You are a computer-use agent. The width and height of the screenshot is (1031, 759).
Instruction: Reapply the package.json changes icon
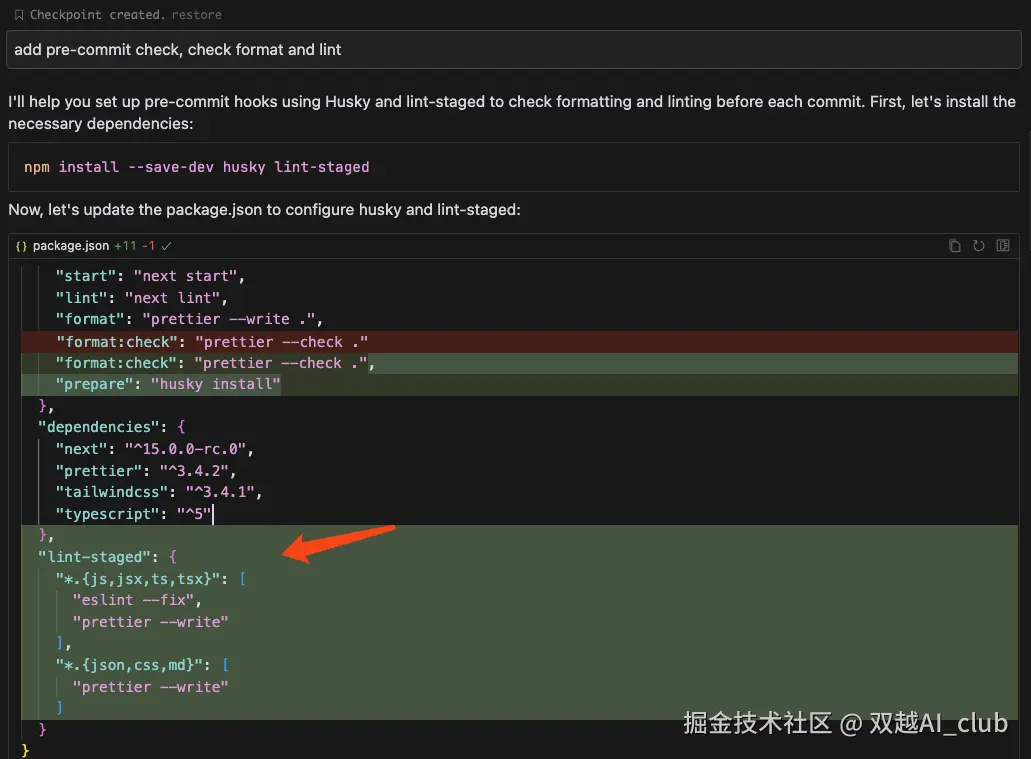click(978, 245)
